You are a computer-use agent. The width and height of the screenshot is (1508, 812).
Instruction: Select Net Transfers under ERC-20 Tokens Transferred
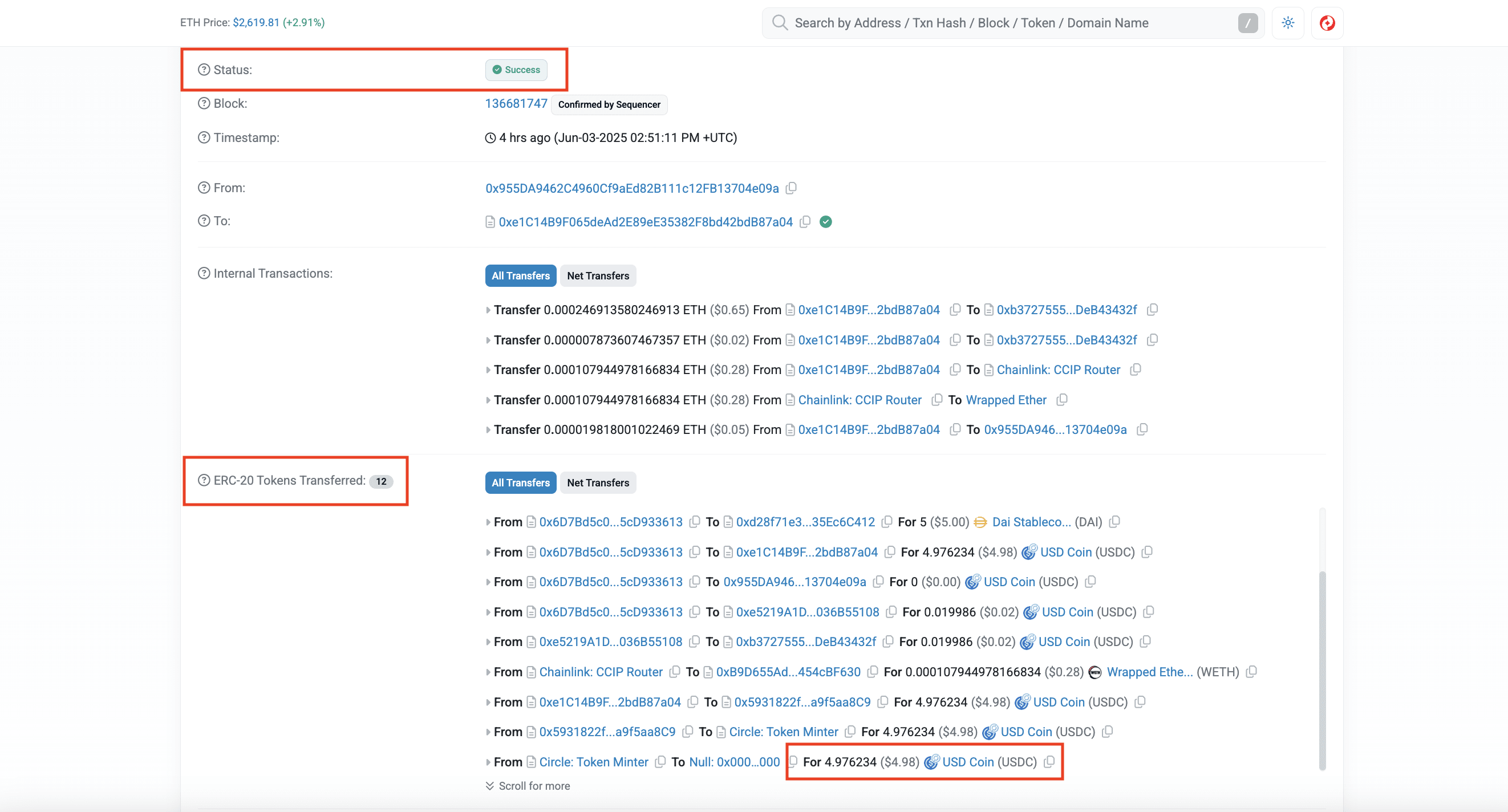pyautogui.click(x=597, y=483)
